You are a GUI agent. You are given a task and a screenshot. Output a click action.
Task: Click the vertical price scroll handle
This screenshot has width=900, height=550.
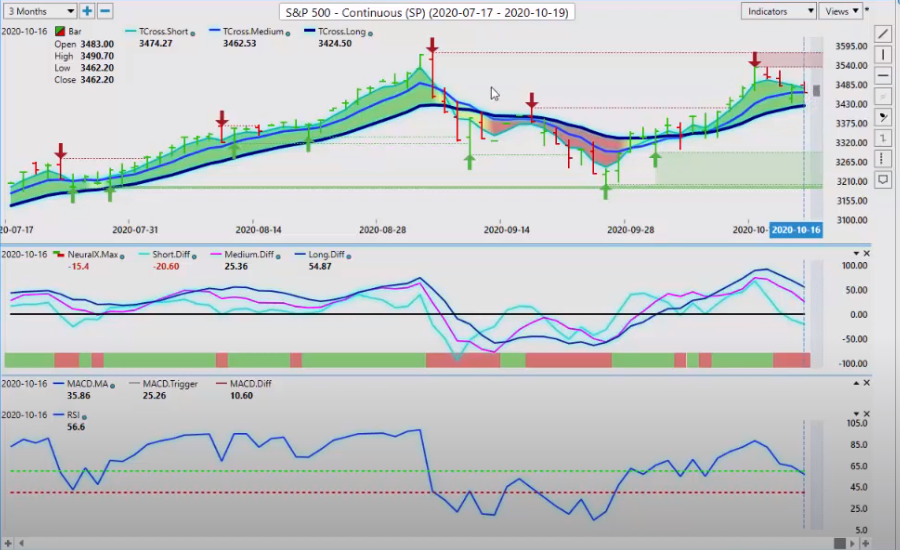pyautogui.click(x=816, y=90)
